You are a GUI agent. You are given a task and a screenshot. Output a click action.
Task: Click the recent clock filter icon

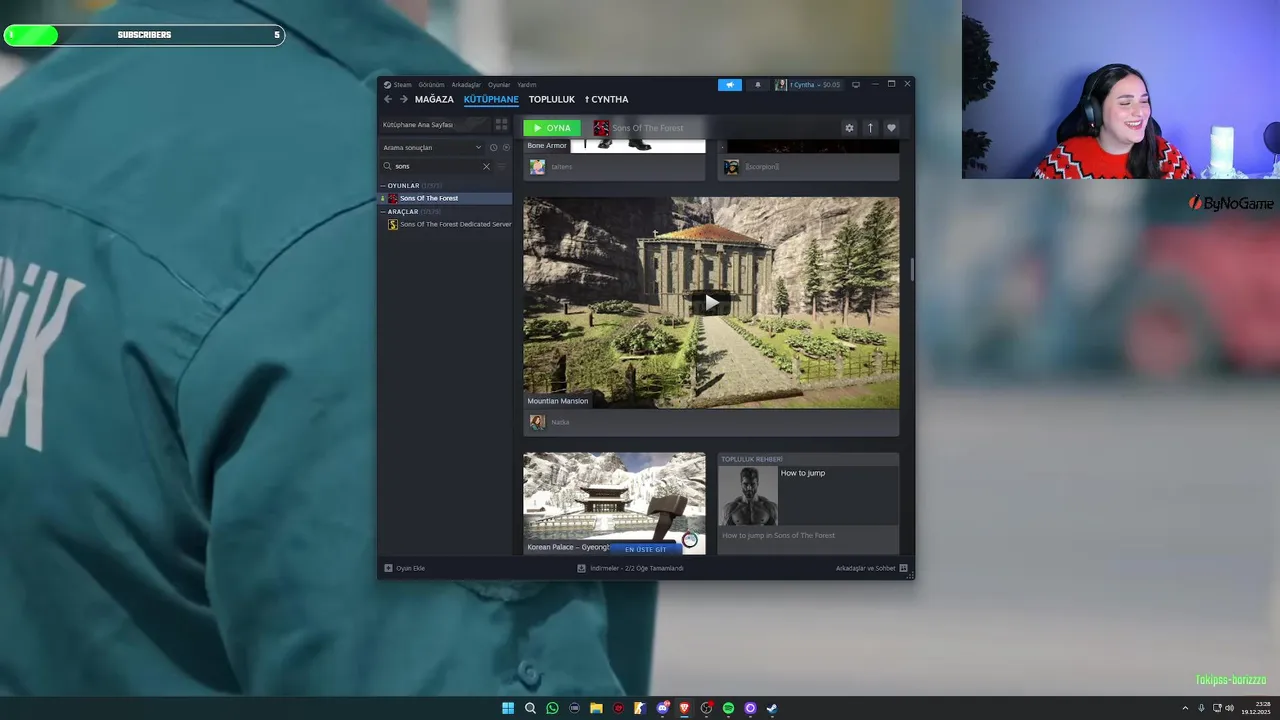(493, 147)
